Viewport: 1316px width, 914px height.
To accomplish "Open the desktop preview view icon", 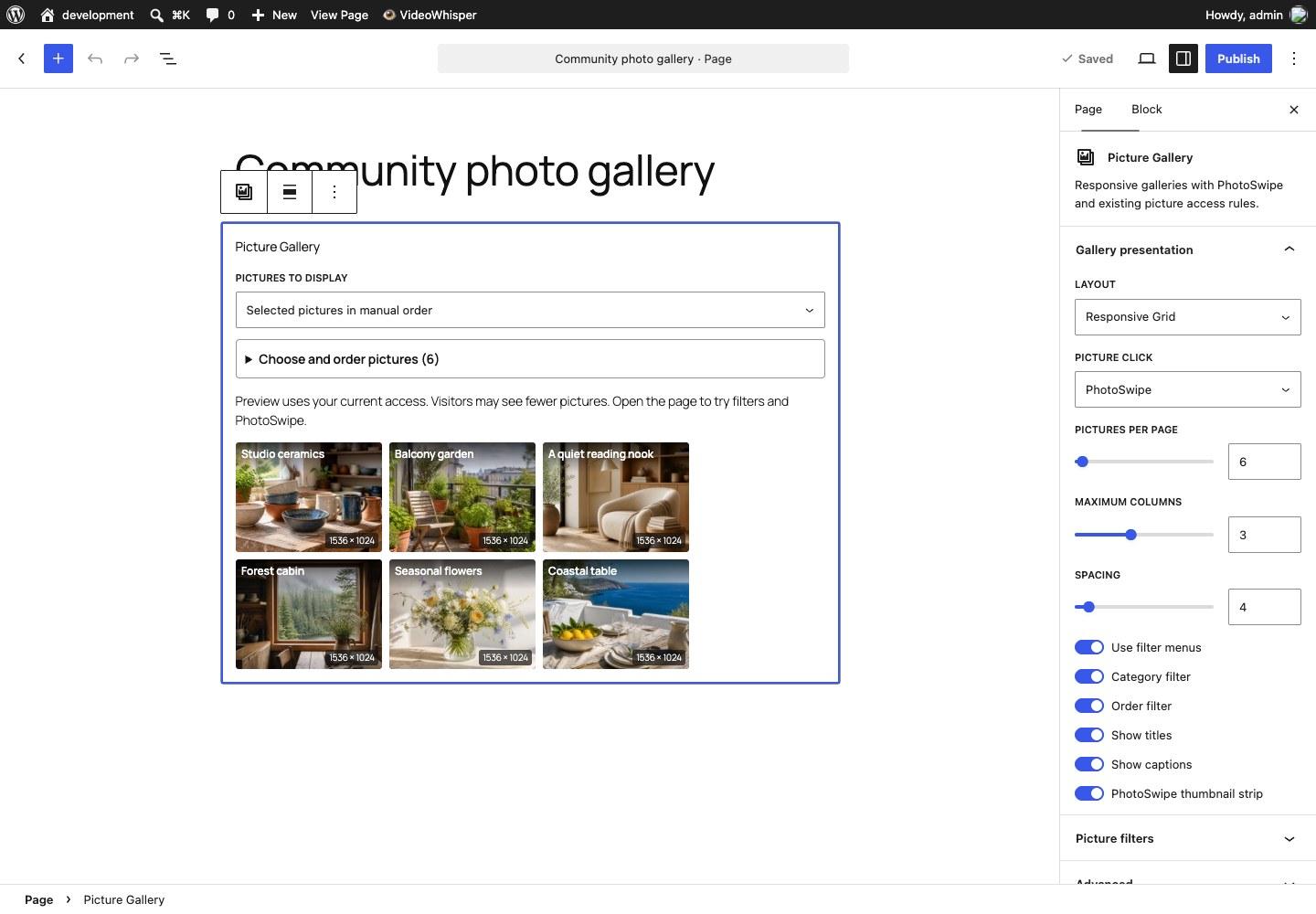I will click(1147, 58).
